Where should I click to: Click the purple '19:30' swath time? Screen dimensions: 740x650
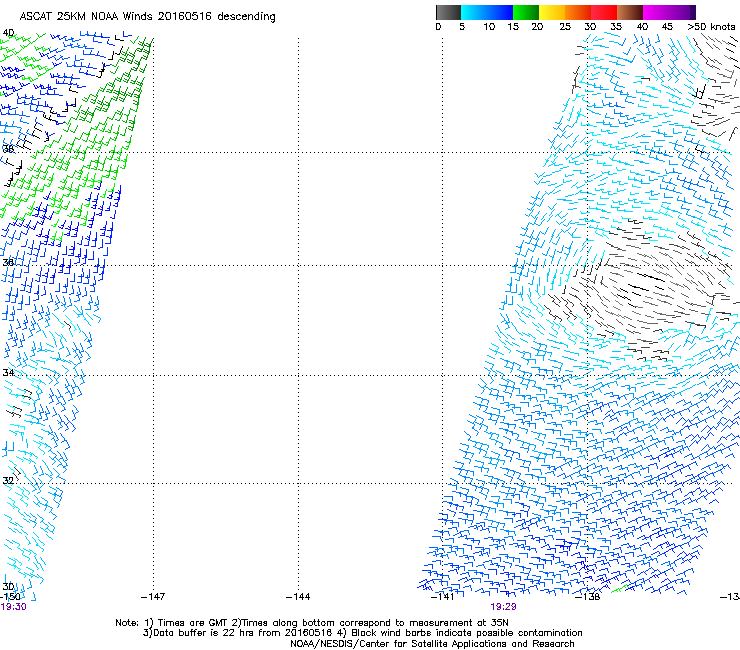coord(13,607)
